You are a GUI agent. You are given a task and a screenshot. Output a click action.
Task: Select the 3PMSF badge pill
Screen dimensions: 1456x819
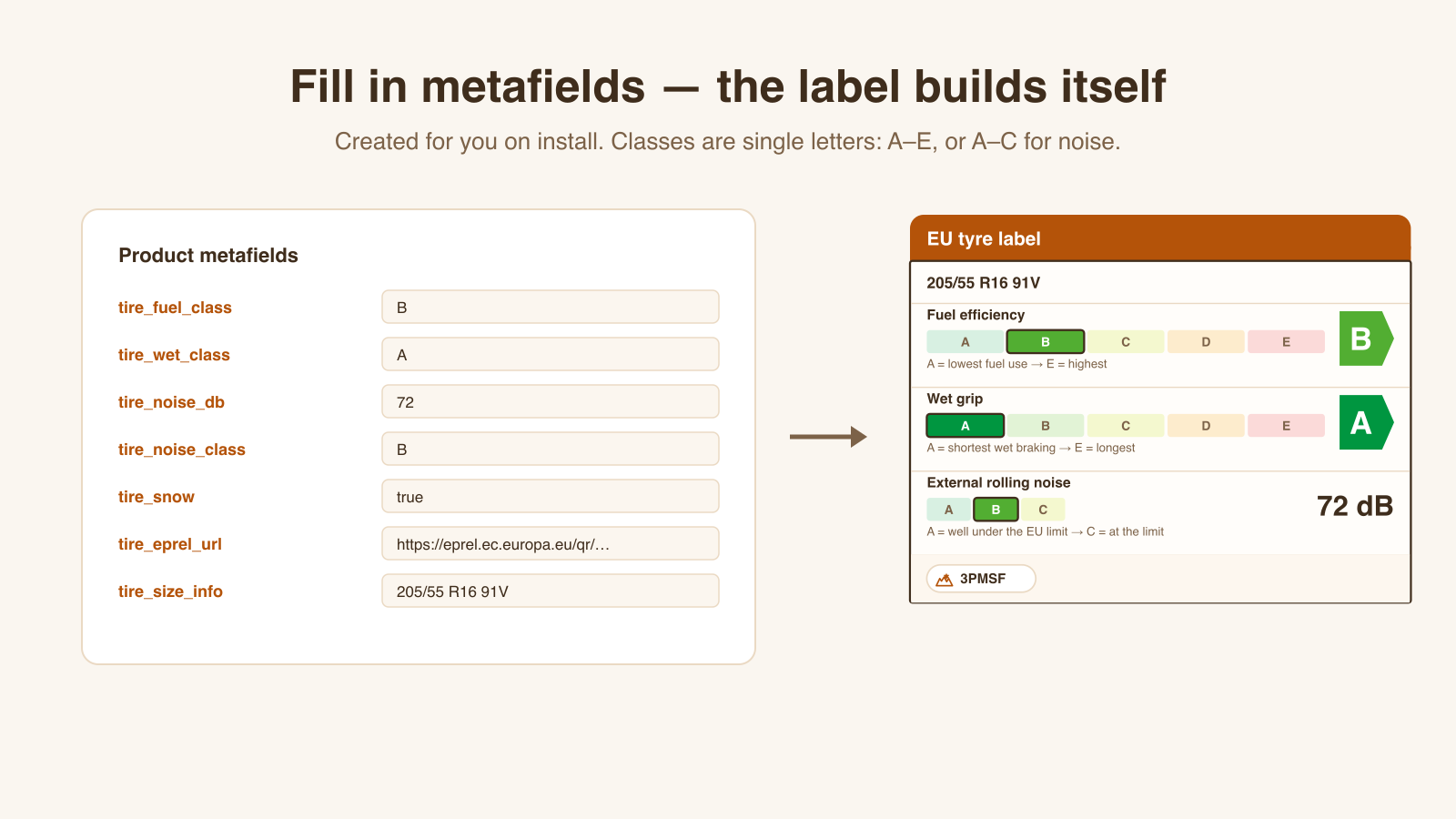tap(981, 579)
